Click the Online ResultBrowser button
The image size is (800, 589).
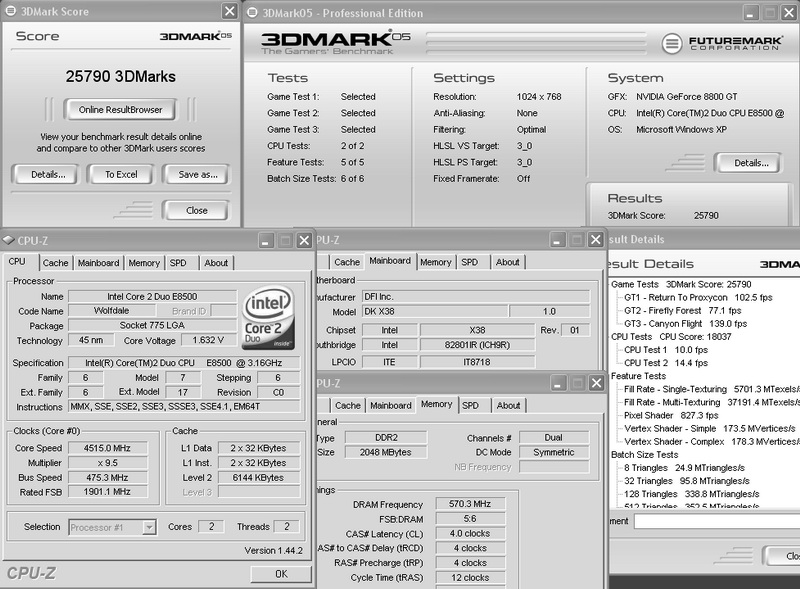point(120,109)
